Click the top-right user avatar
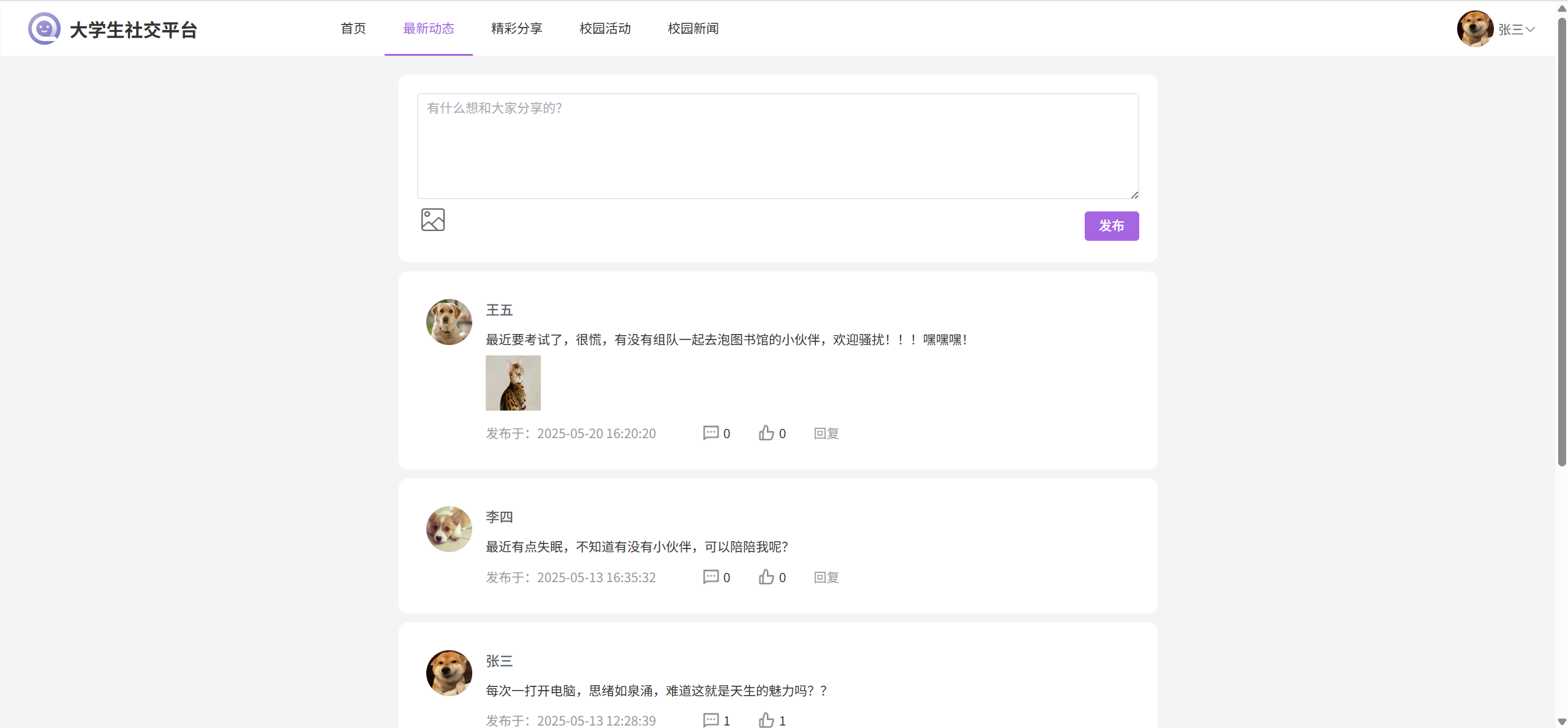Screen dimensions: 1568x728 point(1474,29)
